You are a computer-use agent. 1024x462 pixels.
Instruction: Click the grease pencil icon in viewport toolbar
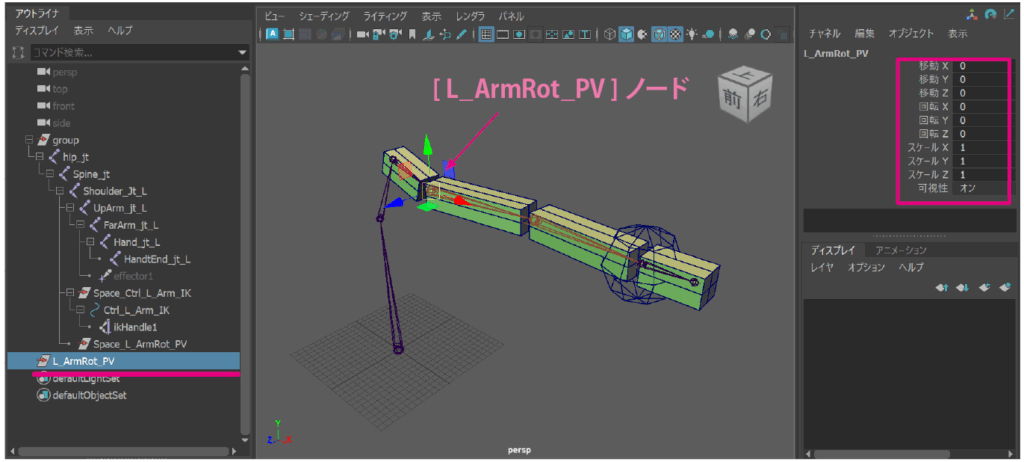coord(461,34)
